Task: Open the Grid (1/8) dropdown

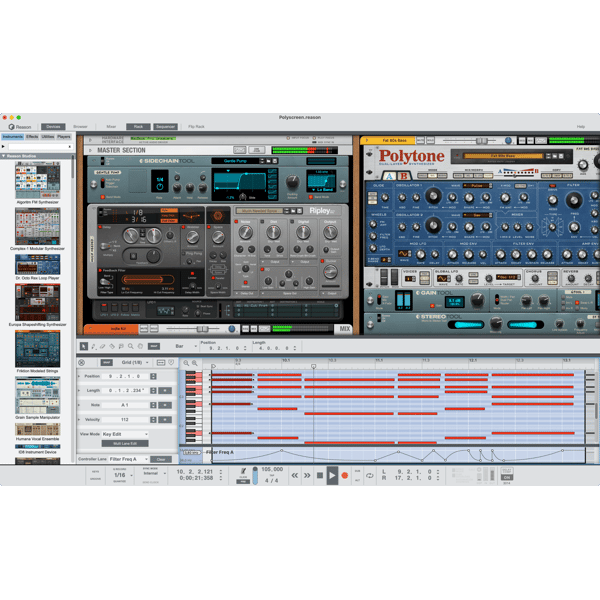Action: coord(135,362)
